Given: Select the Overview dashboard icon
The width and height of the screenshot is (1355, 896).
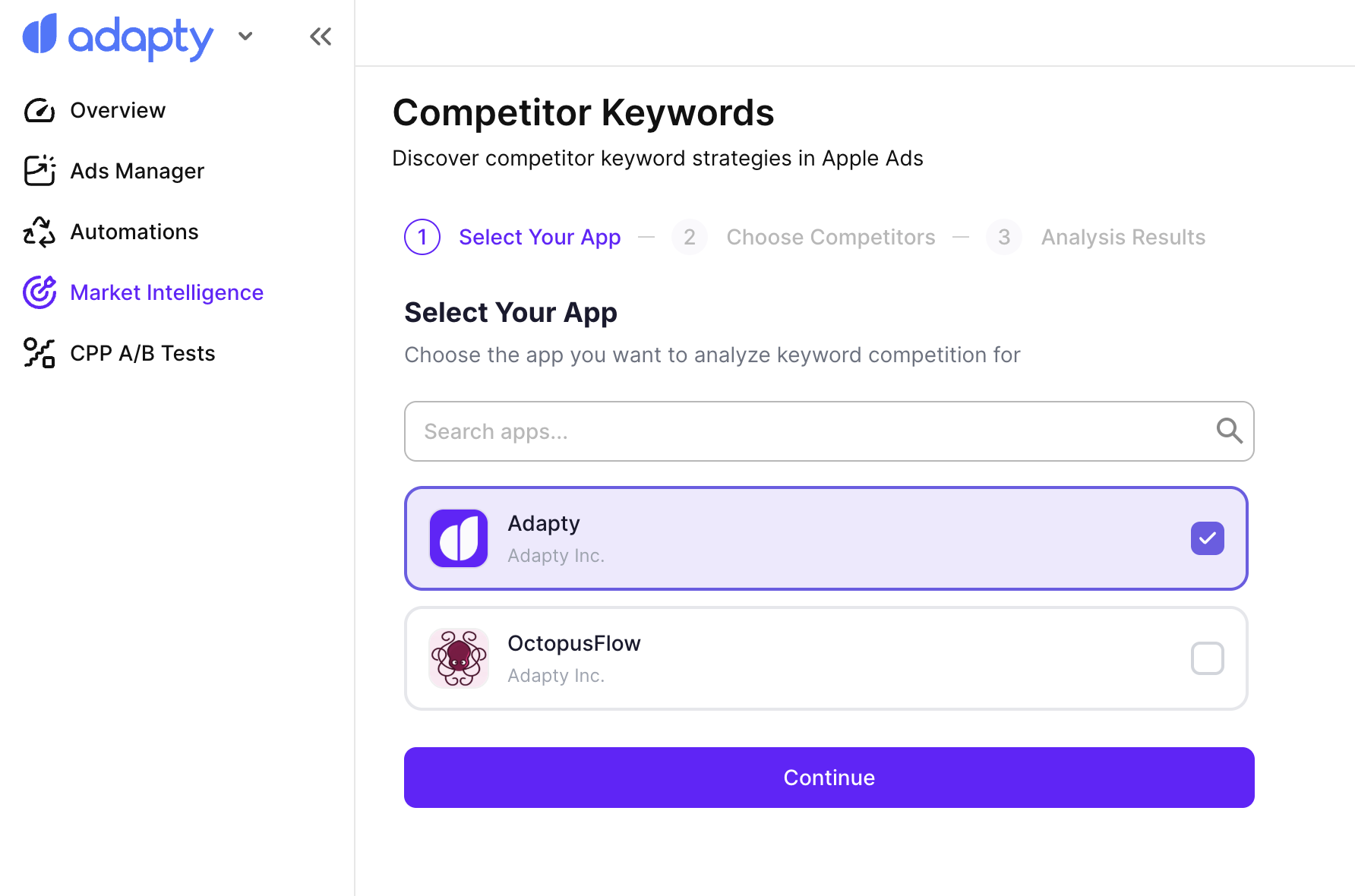Looking at the screenshot, I should [x=39, y=110].
